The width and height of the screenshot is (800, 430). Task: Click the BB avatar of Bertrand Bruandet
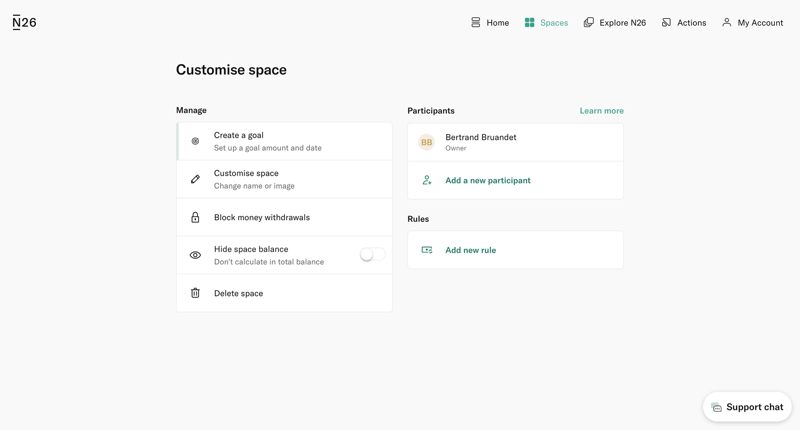tap(427, 142)
